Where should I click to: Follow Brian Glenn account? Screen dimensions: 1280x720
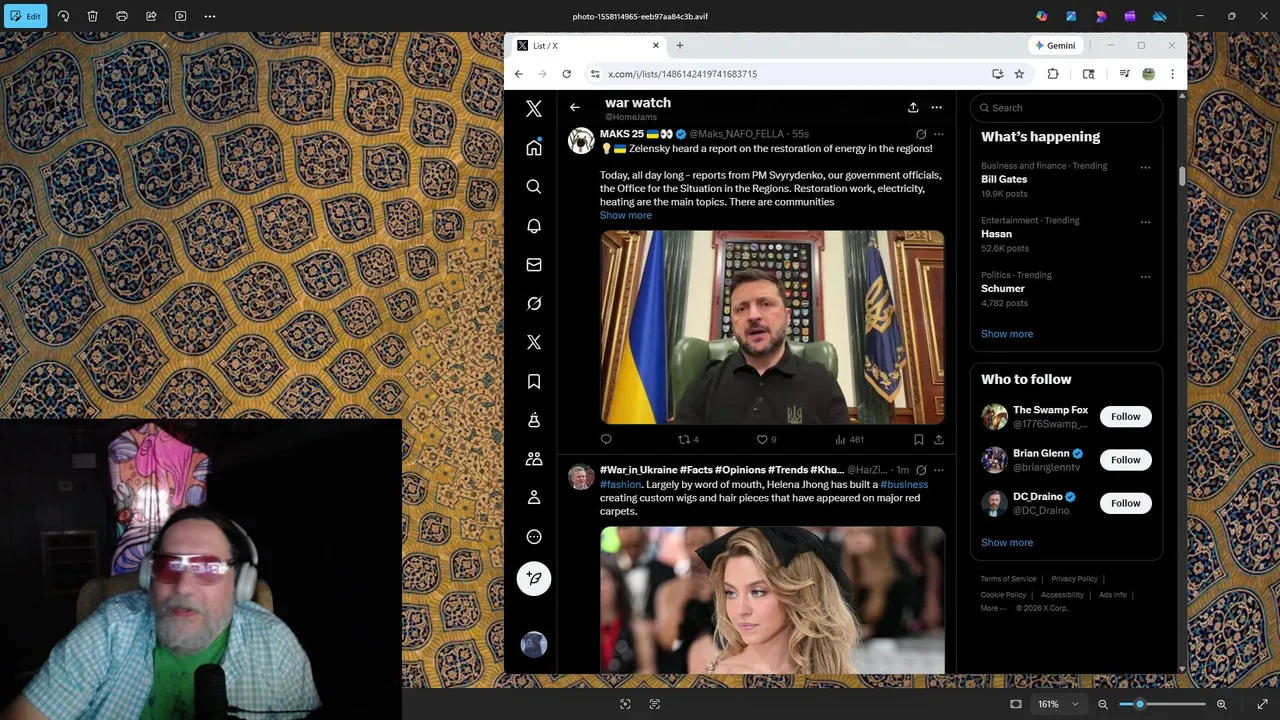[x=1125, y=460]
